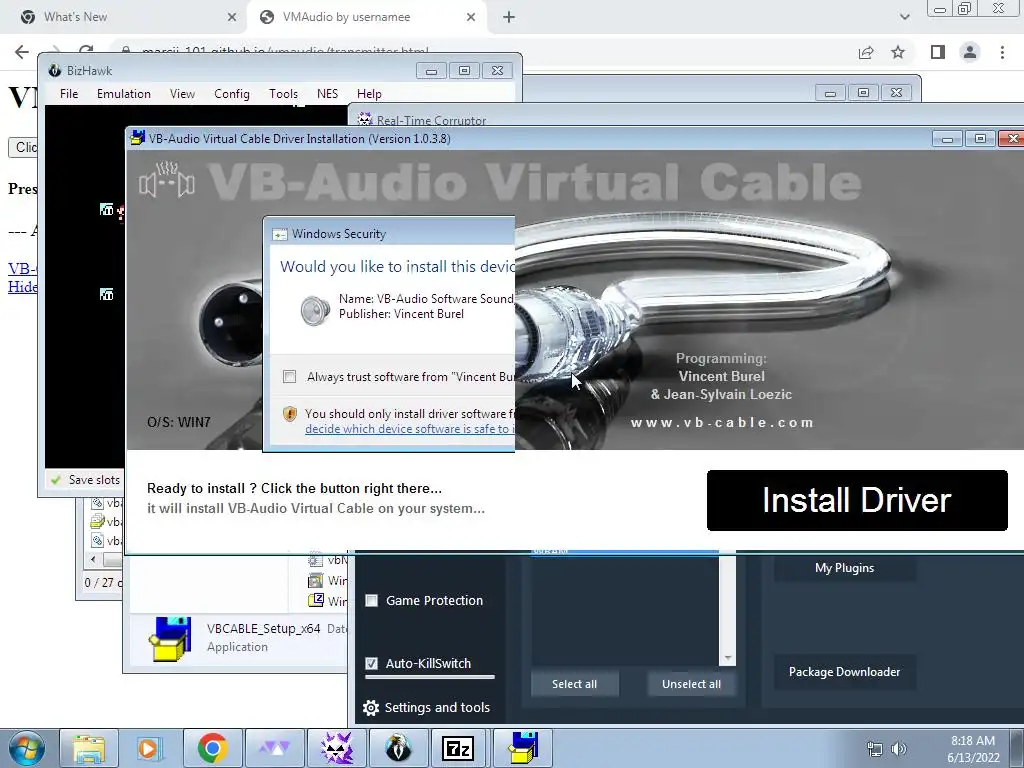1024x768 pixels.
Task: Click the Chrome share page icon
Action: pyautogui.click(x=866, y=52)
